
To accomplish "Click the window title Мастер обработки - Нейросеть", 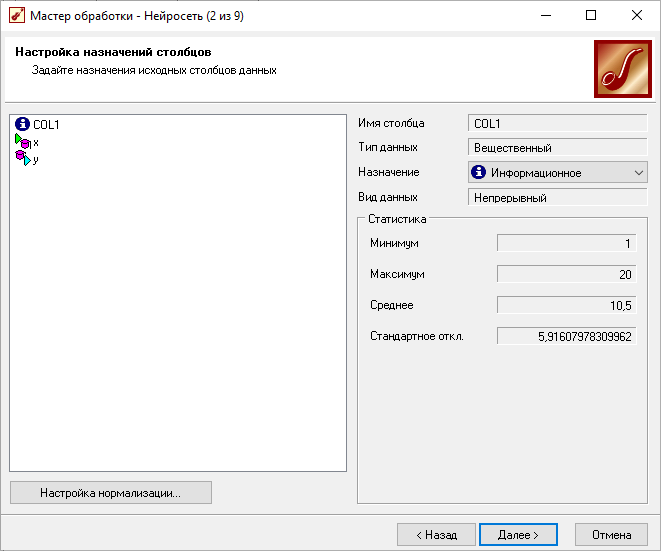I will [137, 16].
